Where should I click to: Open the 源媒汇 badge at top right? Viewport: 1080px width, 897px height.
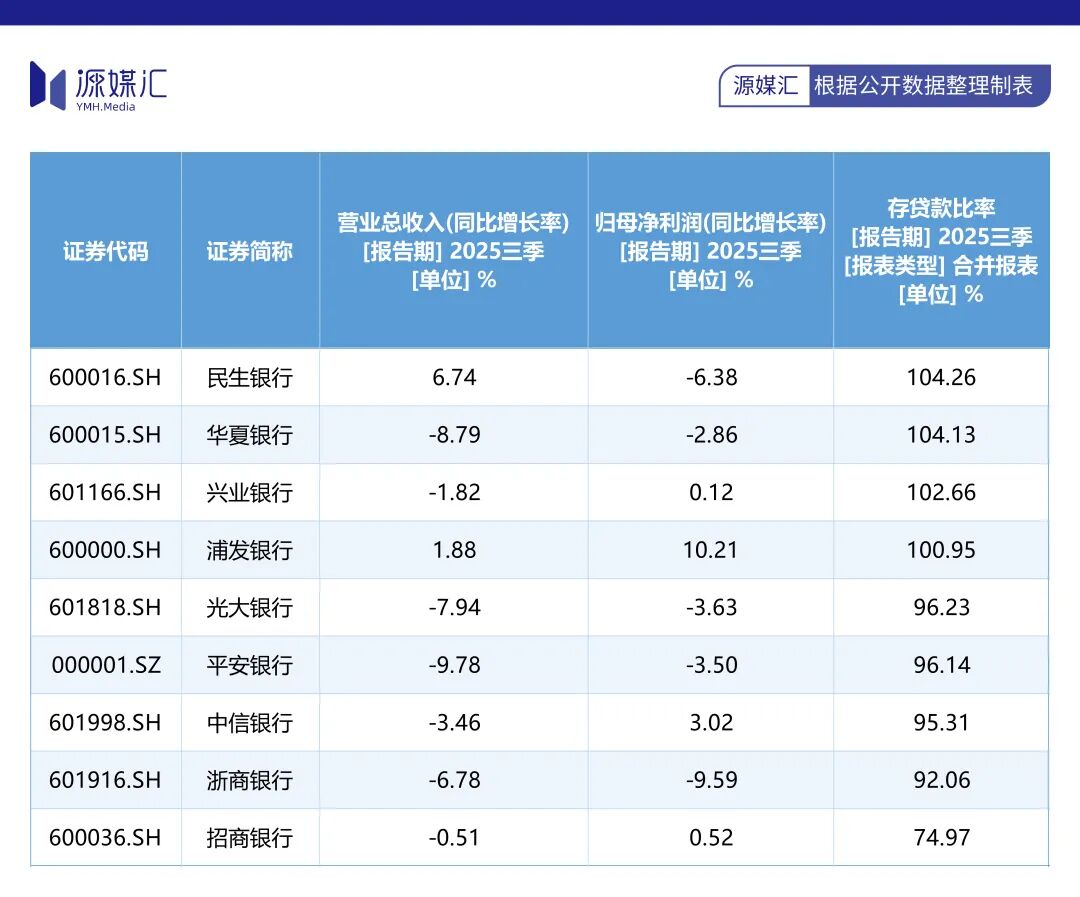[x=763, y=87]
